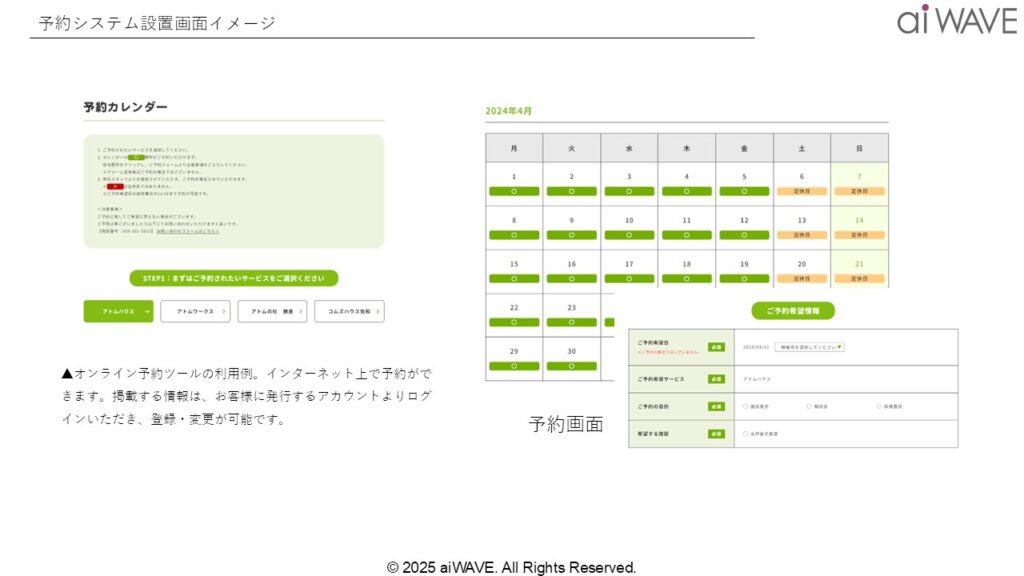
Task: Open the コムズハウス service option
Action: [x=349, y=311]
